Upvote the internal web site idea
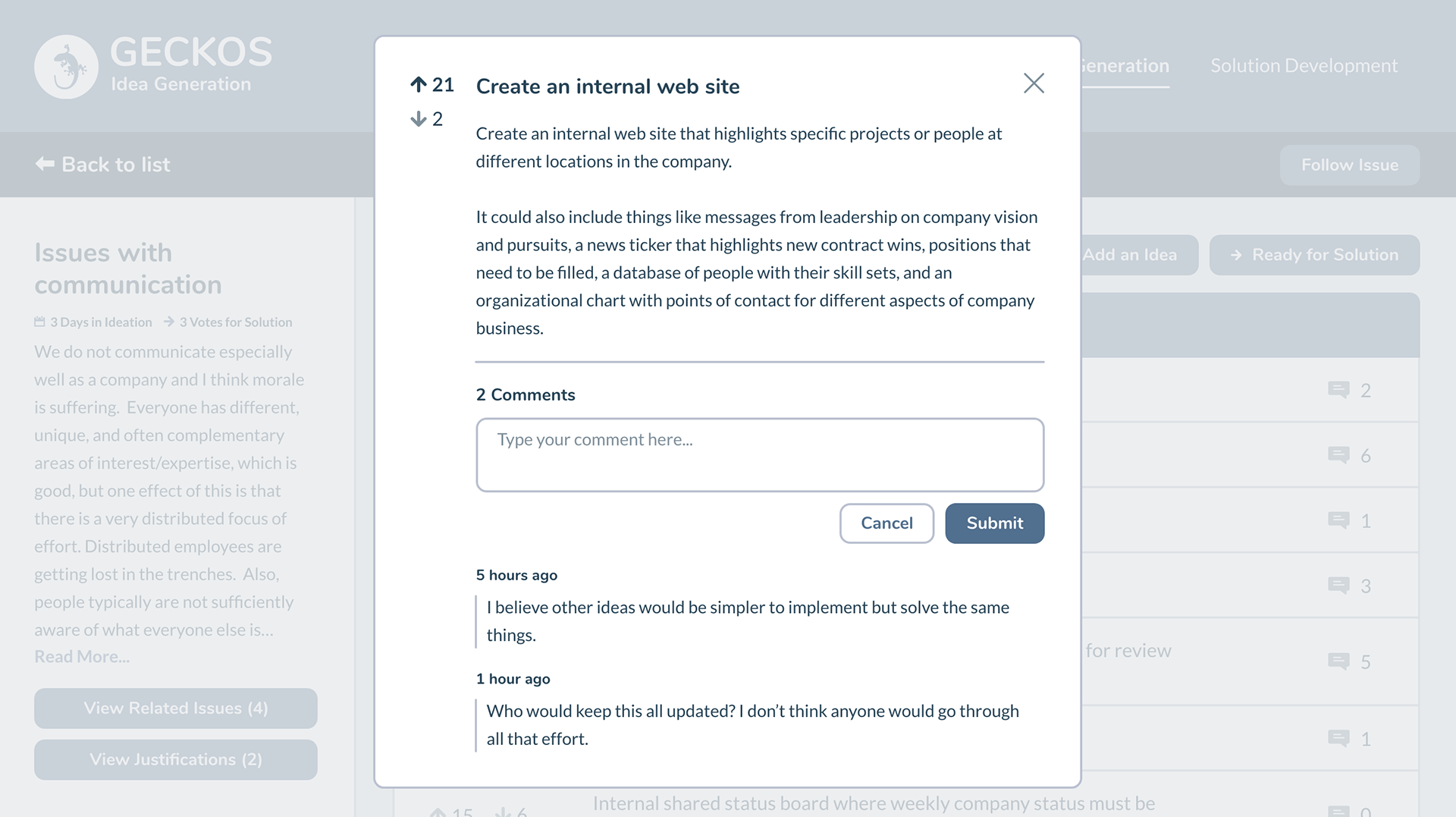The height and width of the screenshot is (817, 1456). 419,84
